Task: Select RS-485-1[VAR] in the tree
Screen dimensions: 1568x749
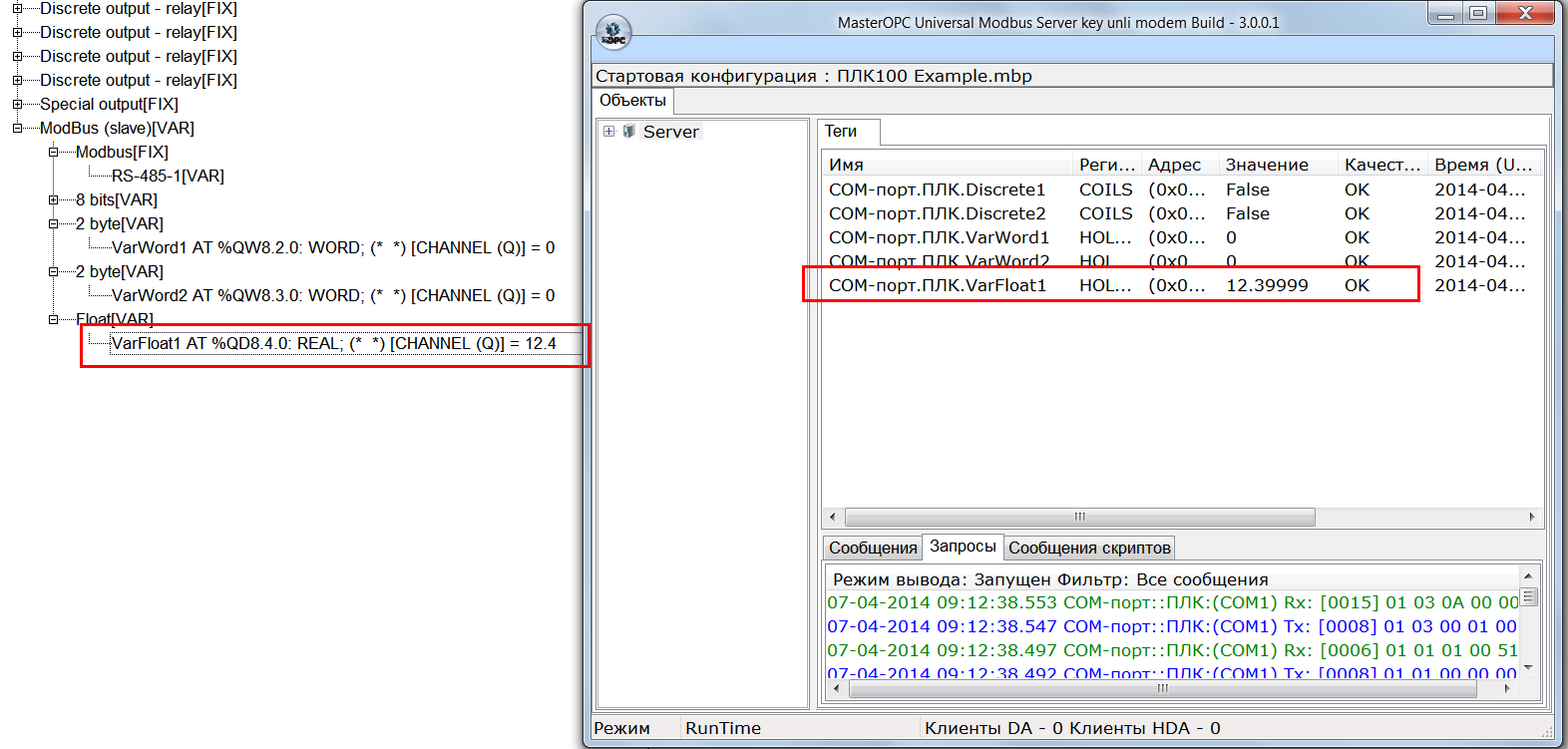Action: coord(168,176)
